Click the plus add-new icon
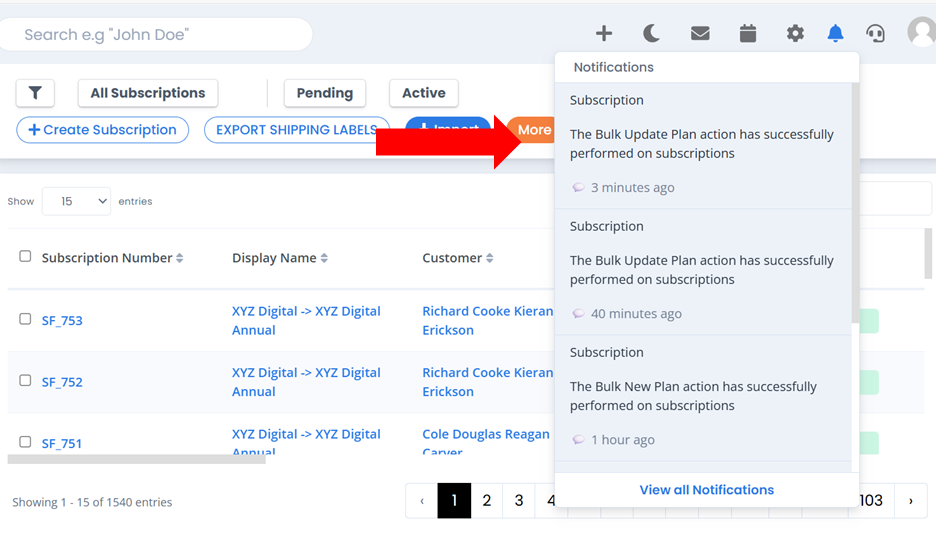The height and width of the screenshot is (534, 936). [604, 33]
